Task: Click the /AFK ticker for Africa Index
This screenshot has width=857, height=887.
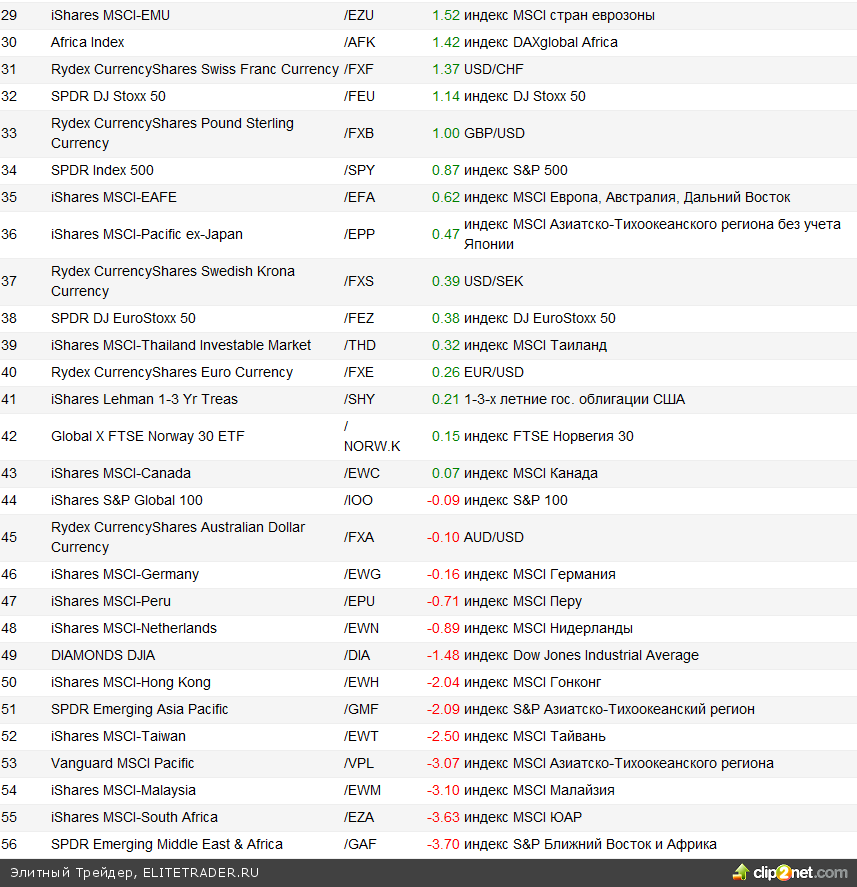Action: click(x=360, y=43)
